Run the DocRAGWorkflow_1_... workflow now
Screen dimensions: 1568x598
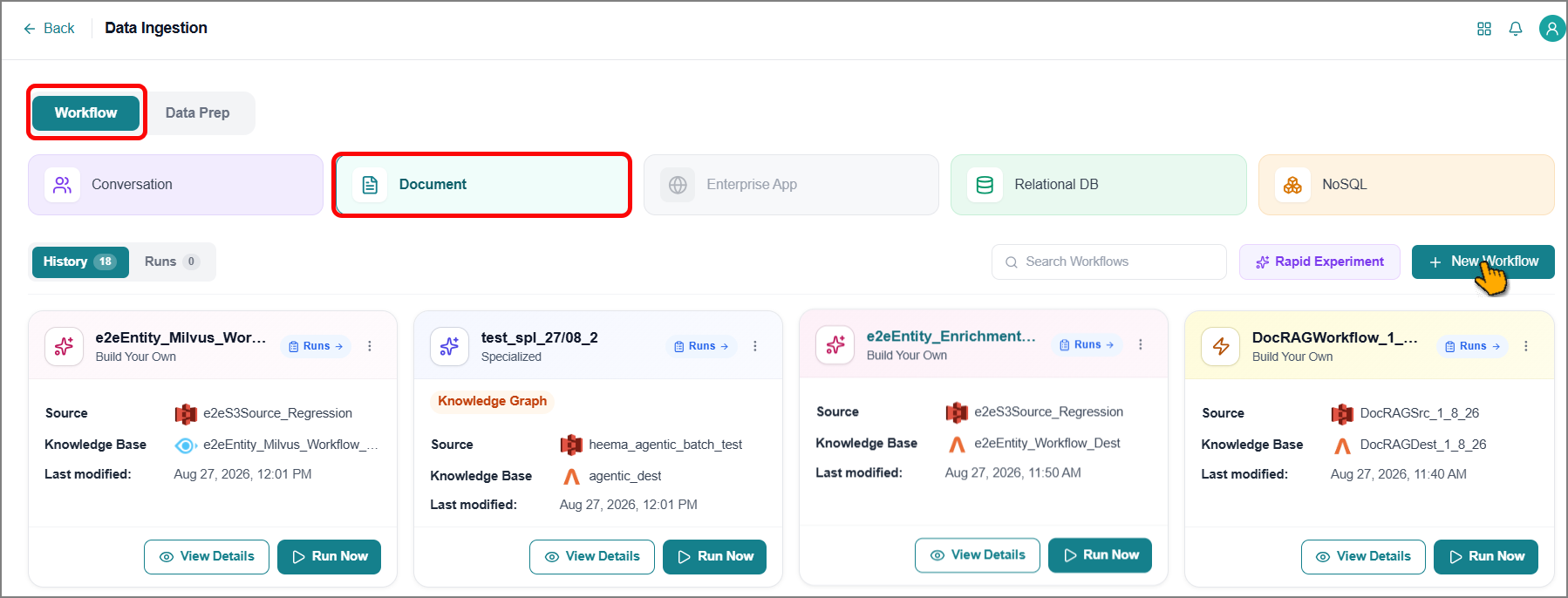[x=1486, y=557]
